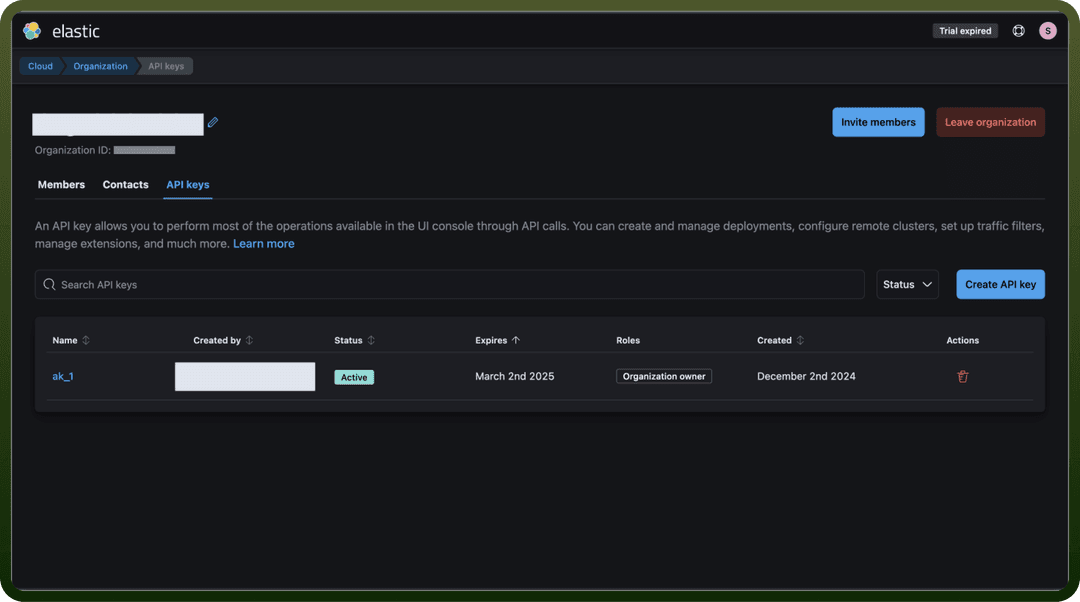Sort table by Name column arrows
This screenshot has height=602, width=1080.
tap(86, 340)
